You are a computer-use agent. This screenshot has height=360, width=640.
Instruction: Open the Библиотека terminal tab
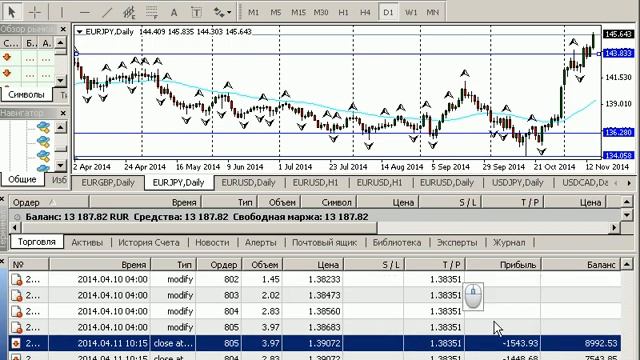click(x=397, y=242)
